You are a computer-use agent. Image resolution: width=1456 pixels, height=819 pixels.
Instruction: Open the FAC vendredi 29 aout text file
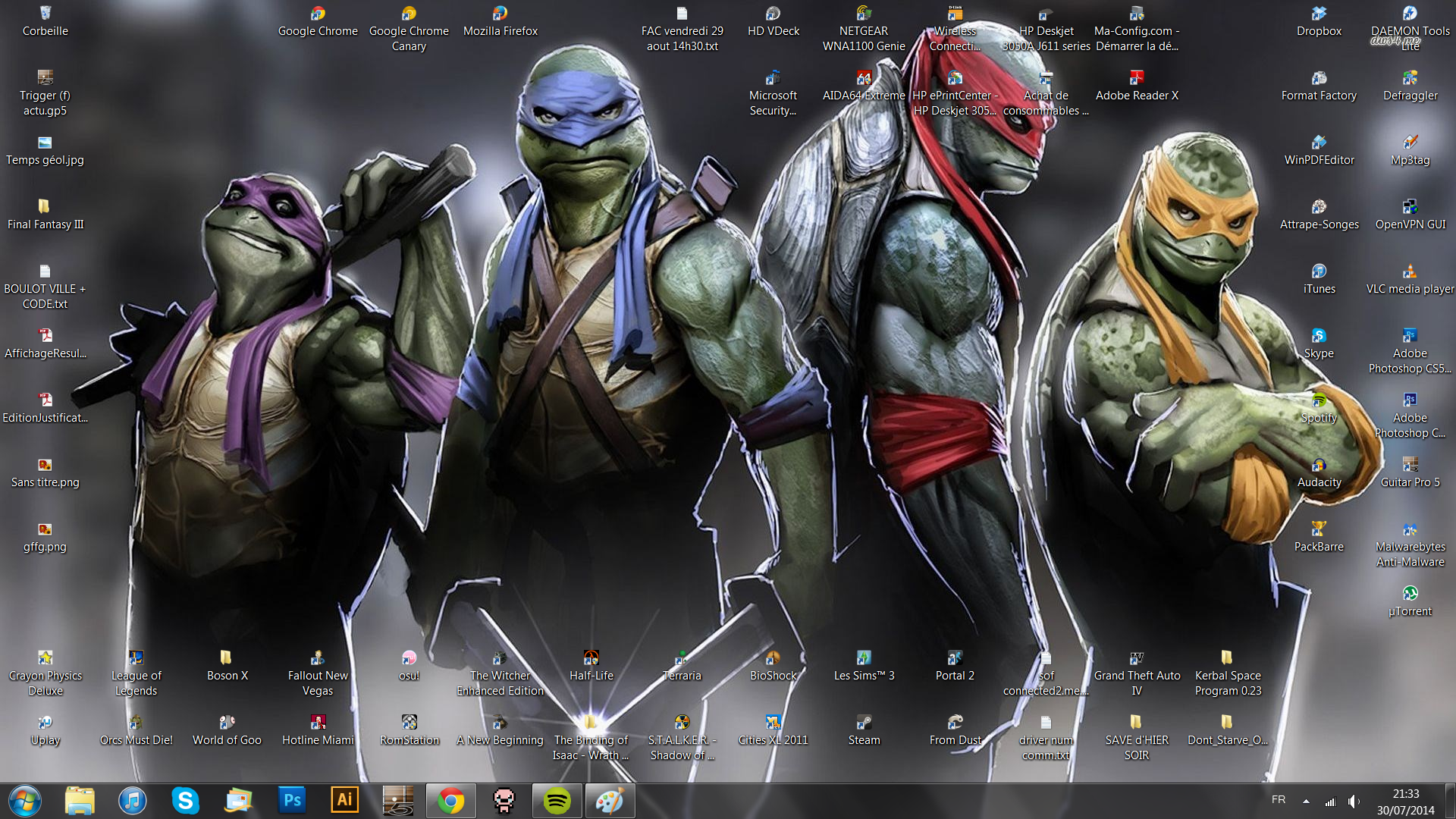[x=682, y=29]
